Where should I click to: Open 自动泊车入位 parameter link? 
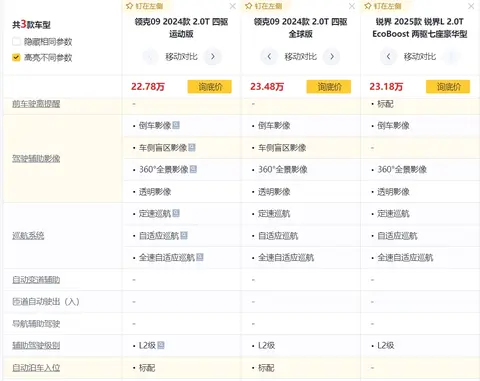[x=36, y=368]
